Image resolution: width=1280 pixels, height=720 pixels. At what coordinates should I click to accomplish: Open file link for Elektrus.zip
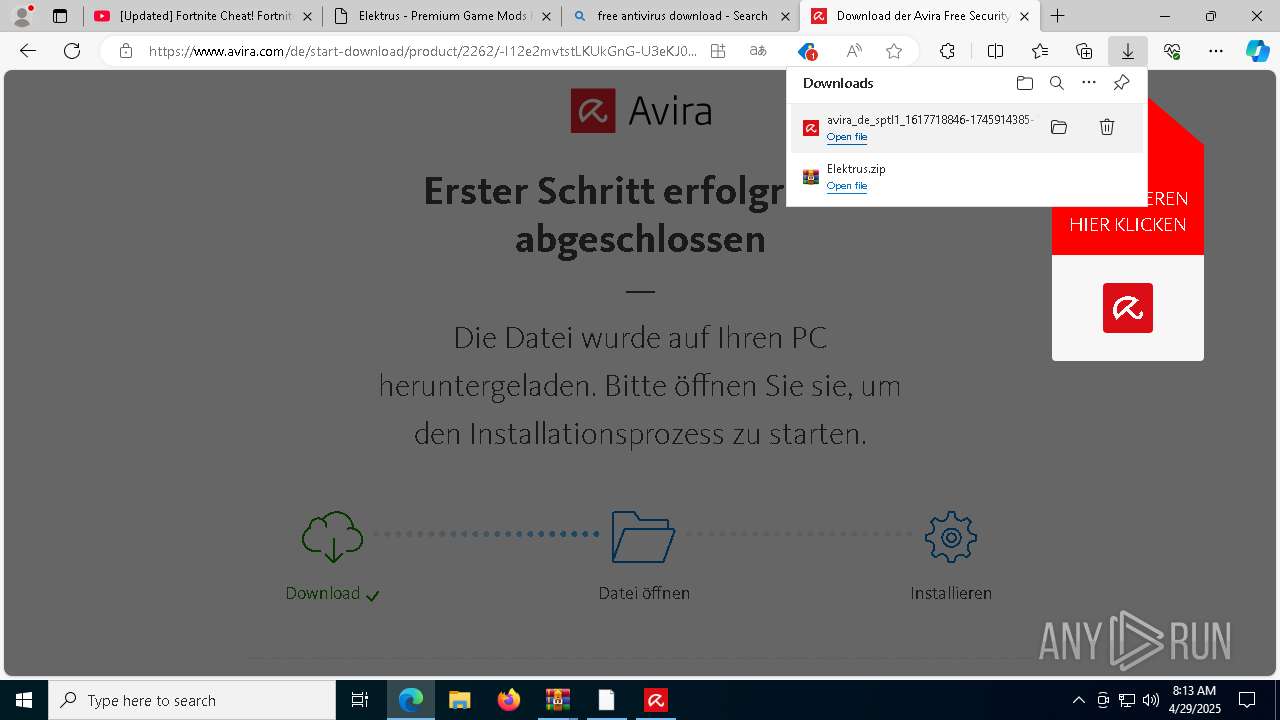847,186
